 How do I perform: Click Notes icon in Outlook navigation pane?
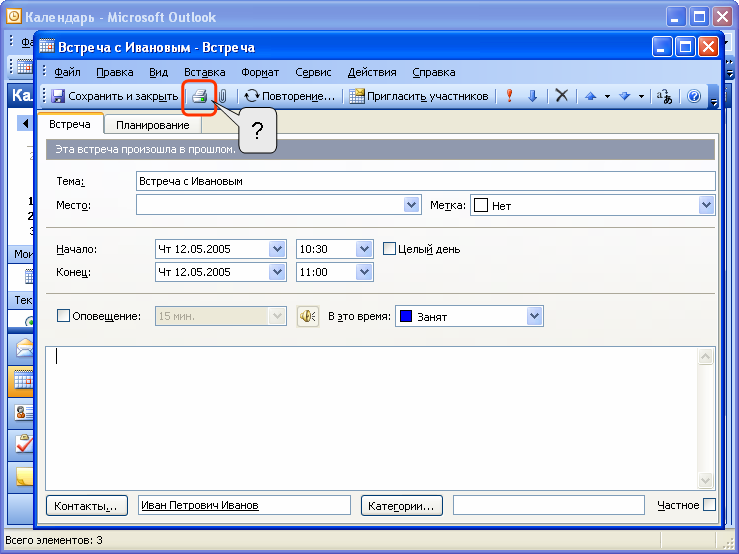(24, 477)
